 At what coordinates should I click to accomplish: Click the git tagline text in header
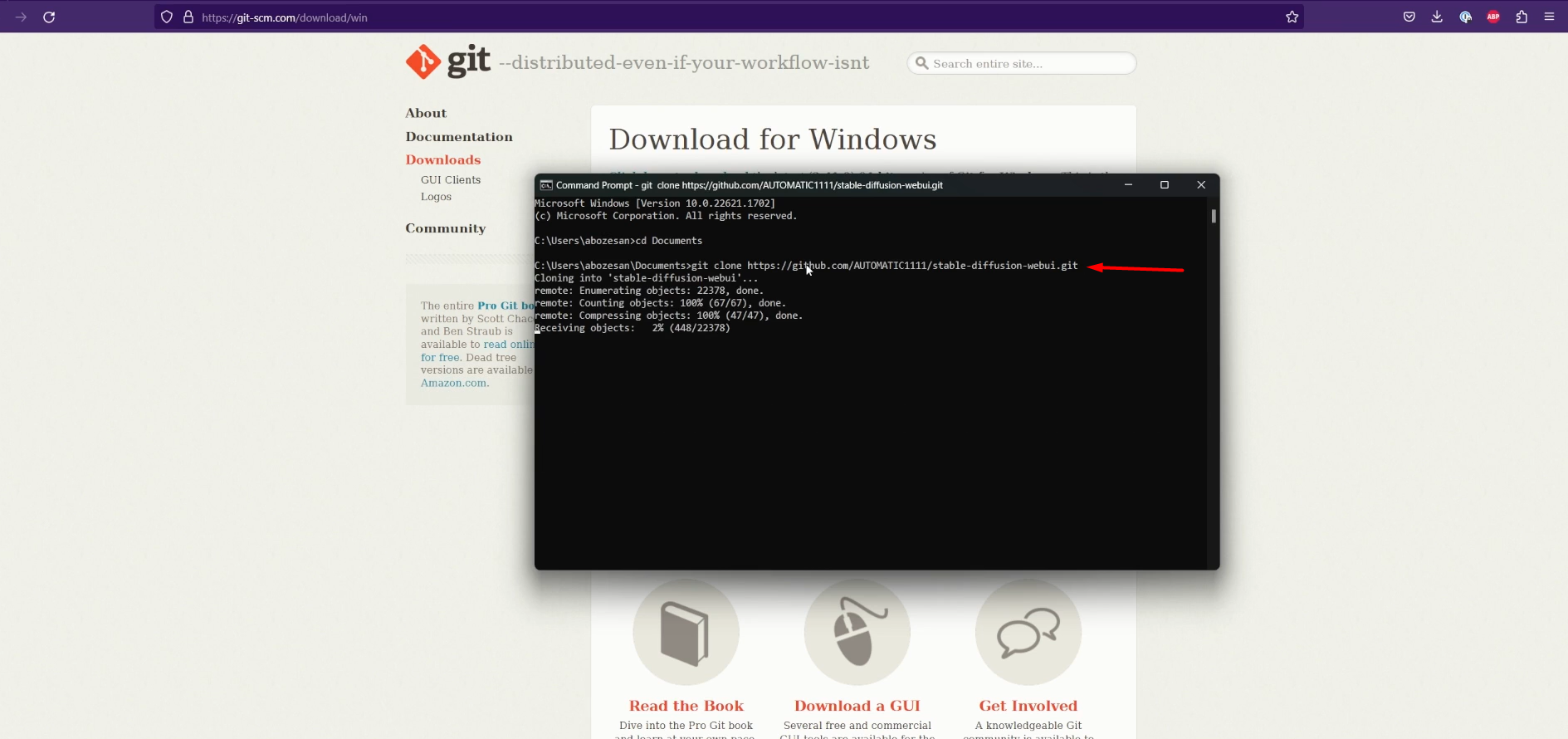(684, 63)
